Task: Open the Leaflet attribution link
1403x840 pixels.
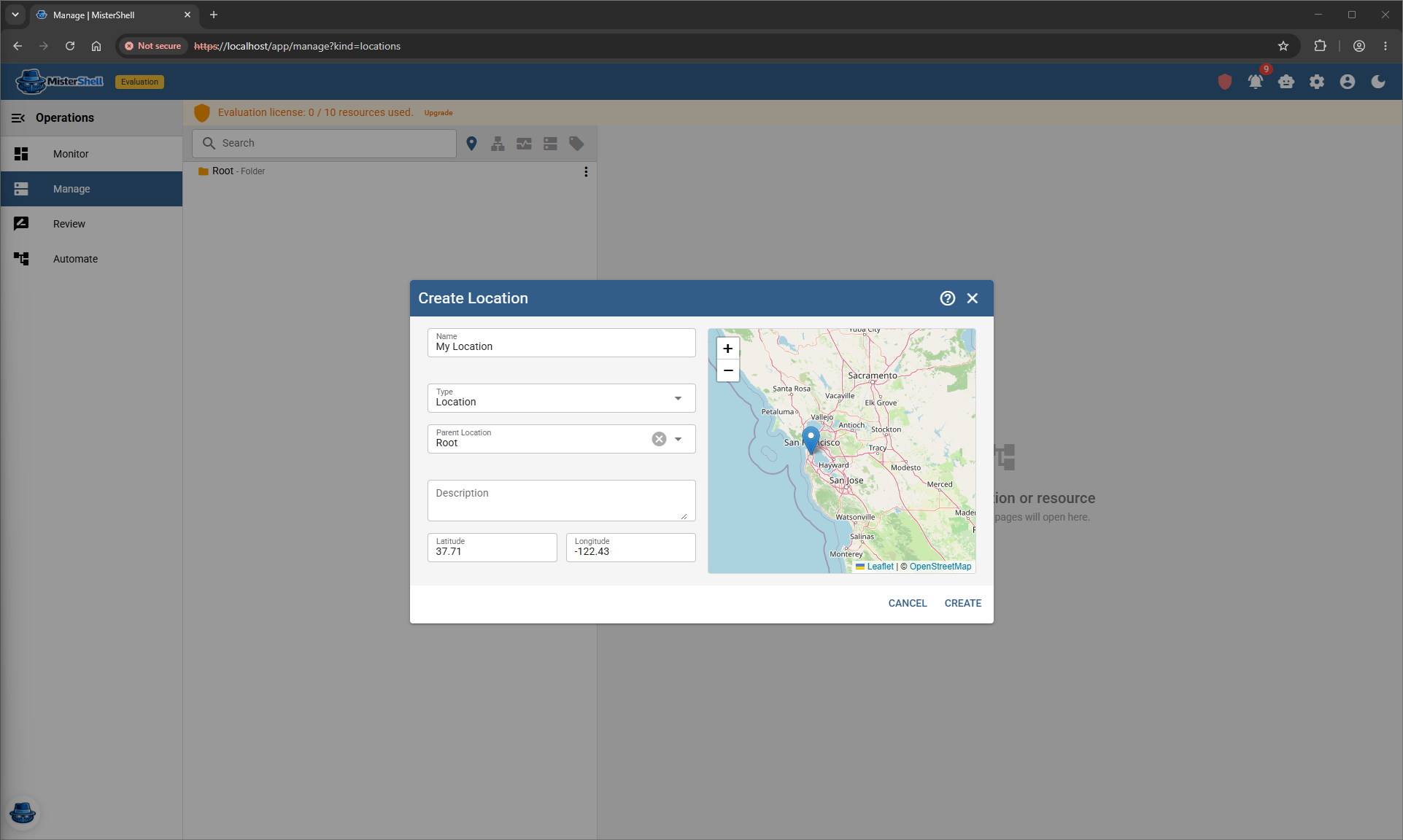Action: [880, 567]
